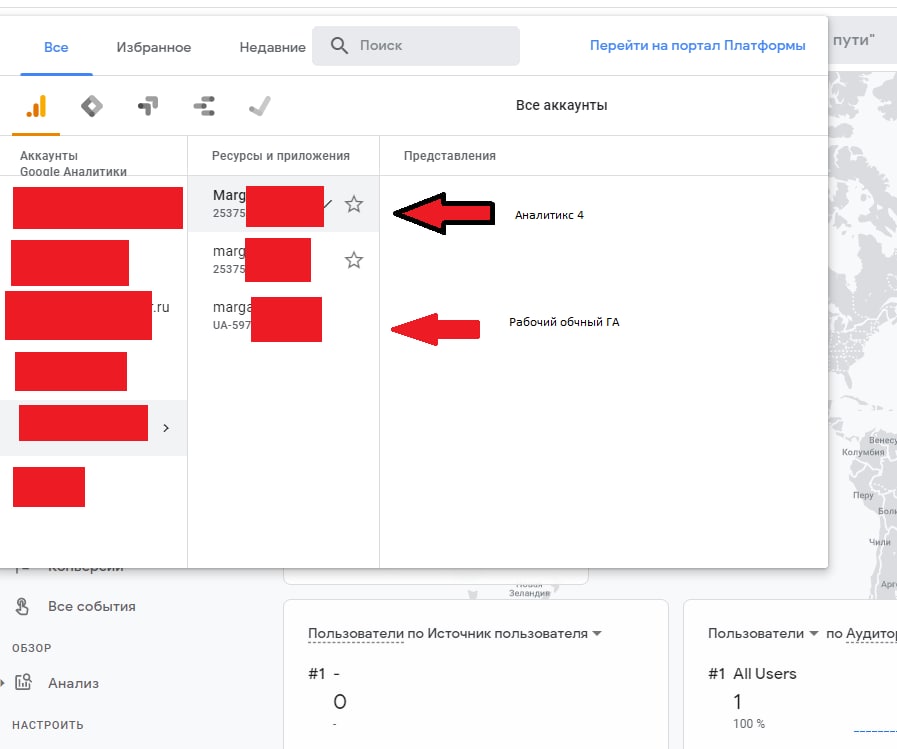Select the Optimize product icon
The height and width of the screenshot is (749, 897).
[x=148, y=106]
